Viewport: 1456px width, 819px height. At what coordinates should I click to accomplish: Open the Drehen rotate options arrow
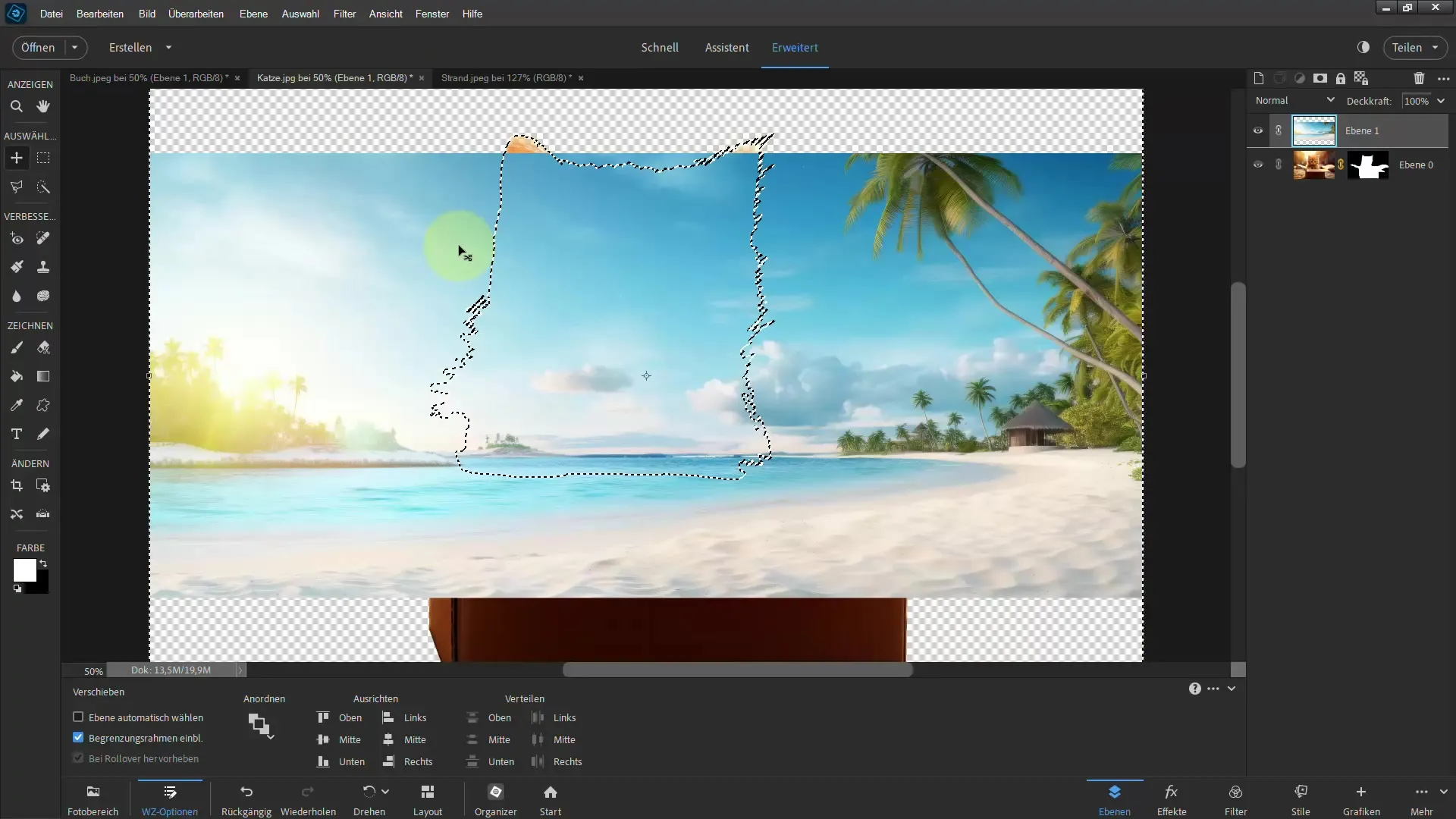point(385,792)
